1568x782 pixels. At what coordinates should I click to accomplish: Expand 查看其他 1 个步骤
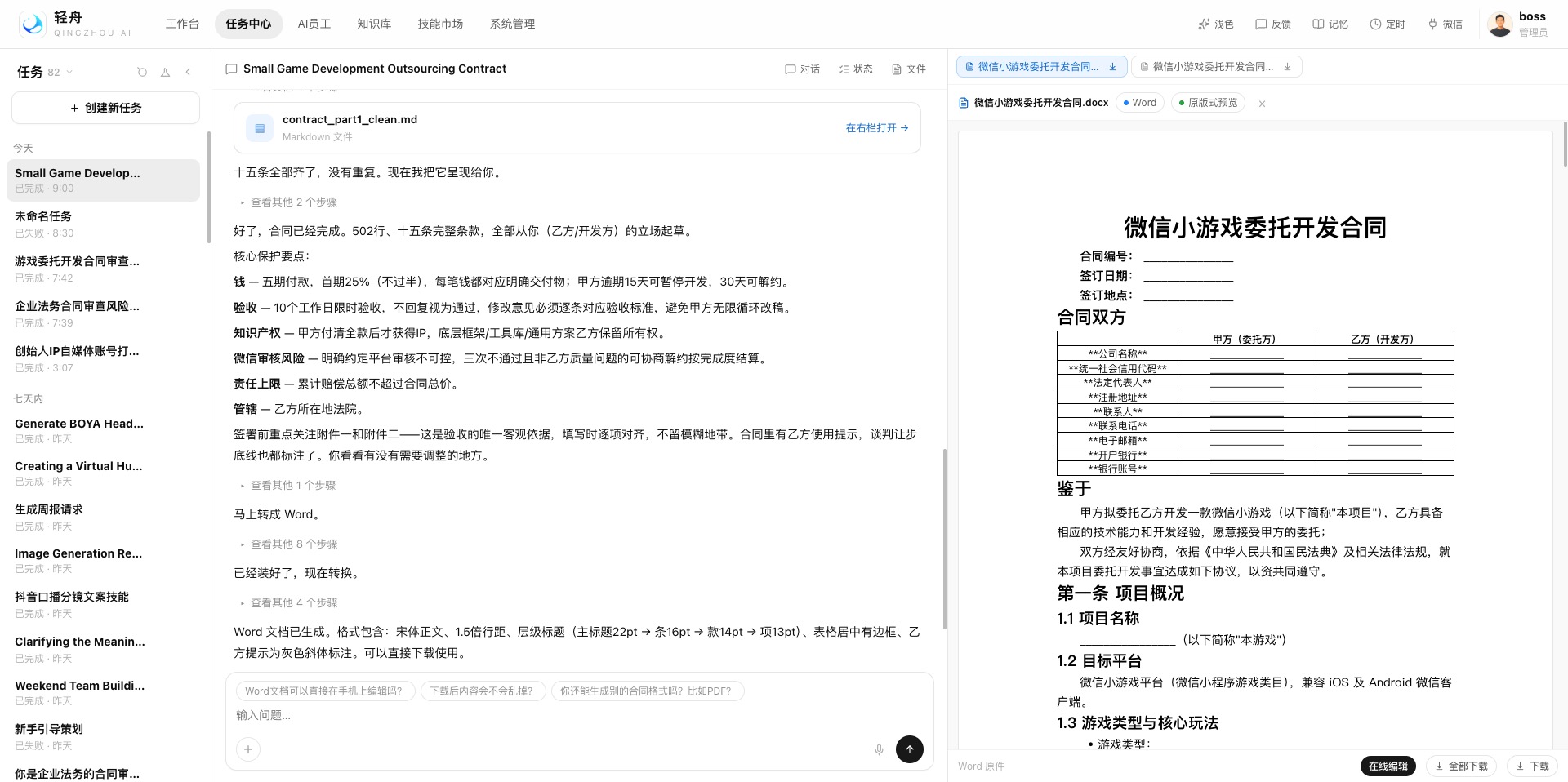(x=288, y=485)
